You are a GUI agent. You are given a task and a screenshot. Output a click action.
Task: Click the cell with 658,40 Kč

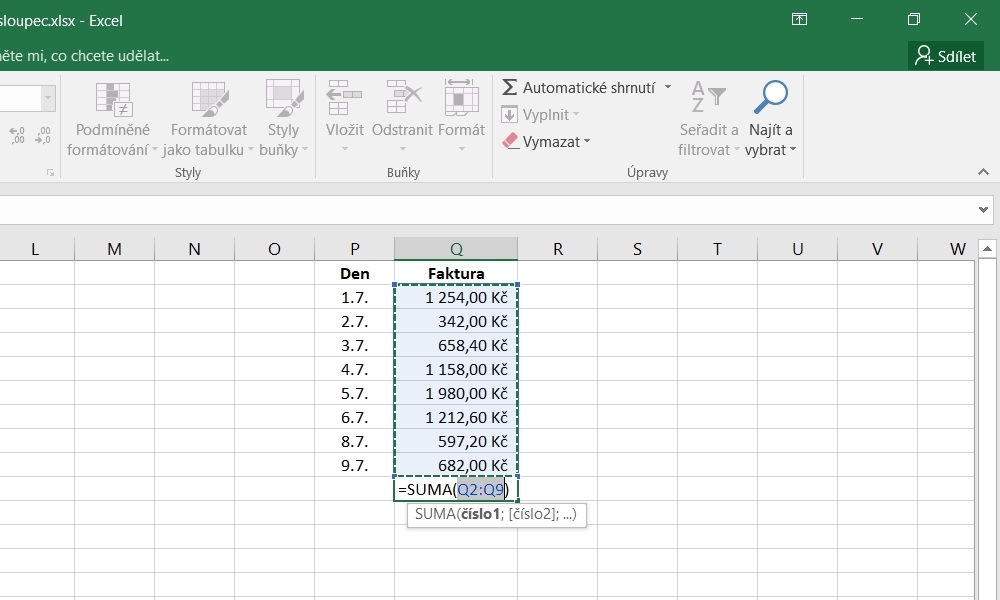(x=456, y=345)
